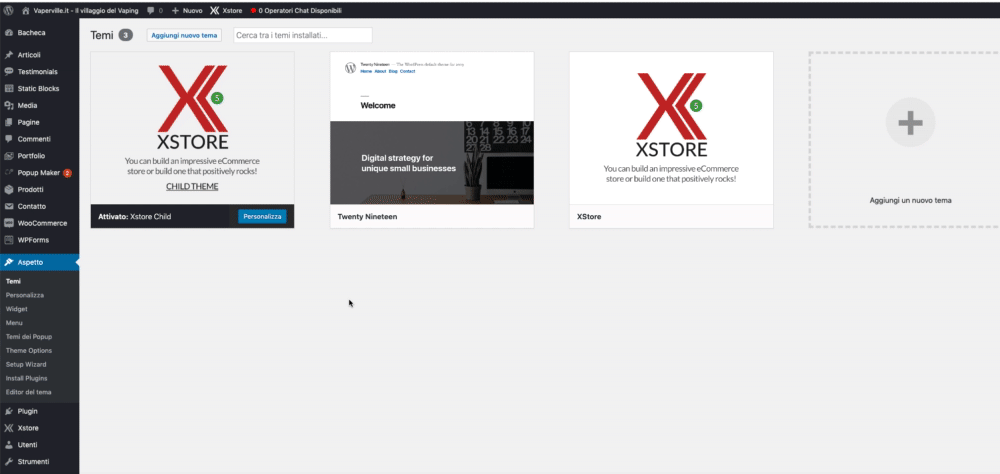Select the XStore parent theme thumbnail
Viewport: 1000px width, 474px height.
coord(671,128)
